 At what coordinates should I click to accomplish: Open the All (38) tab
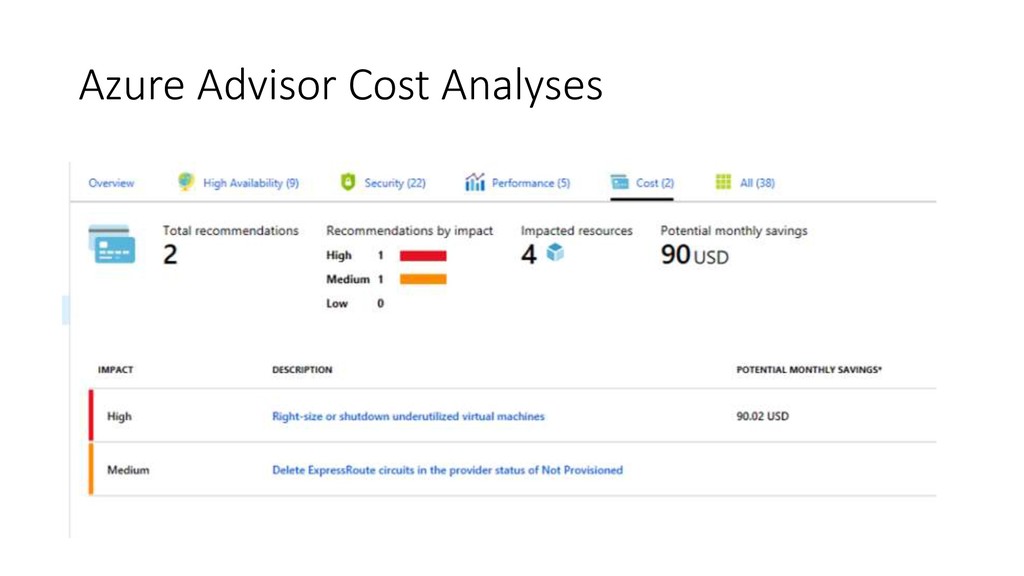(x=758, y=183)
